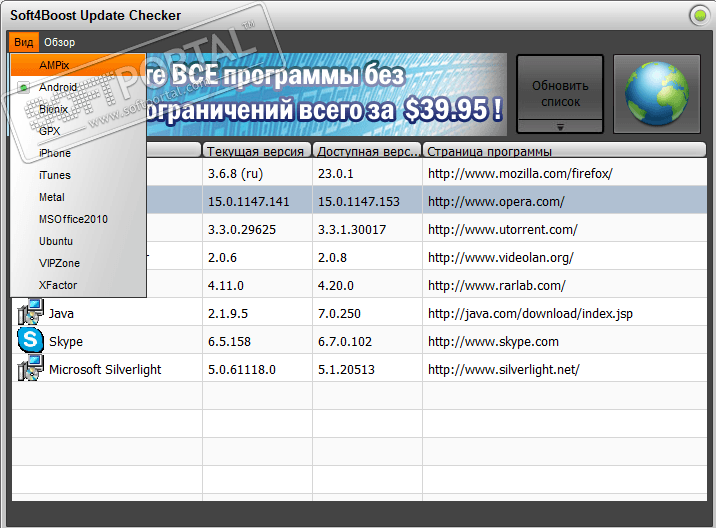Open the www.rarlab.com link
Screen dimensions: 716x528
pyautogui.click(x=496, y=285)
